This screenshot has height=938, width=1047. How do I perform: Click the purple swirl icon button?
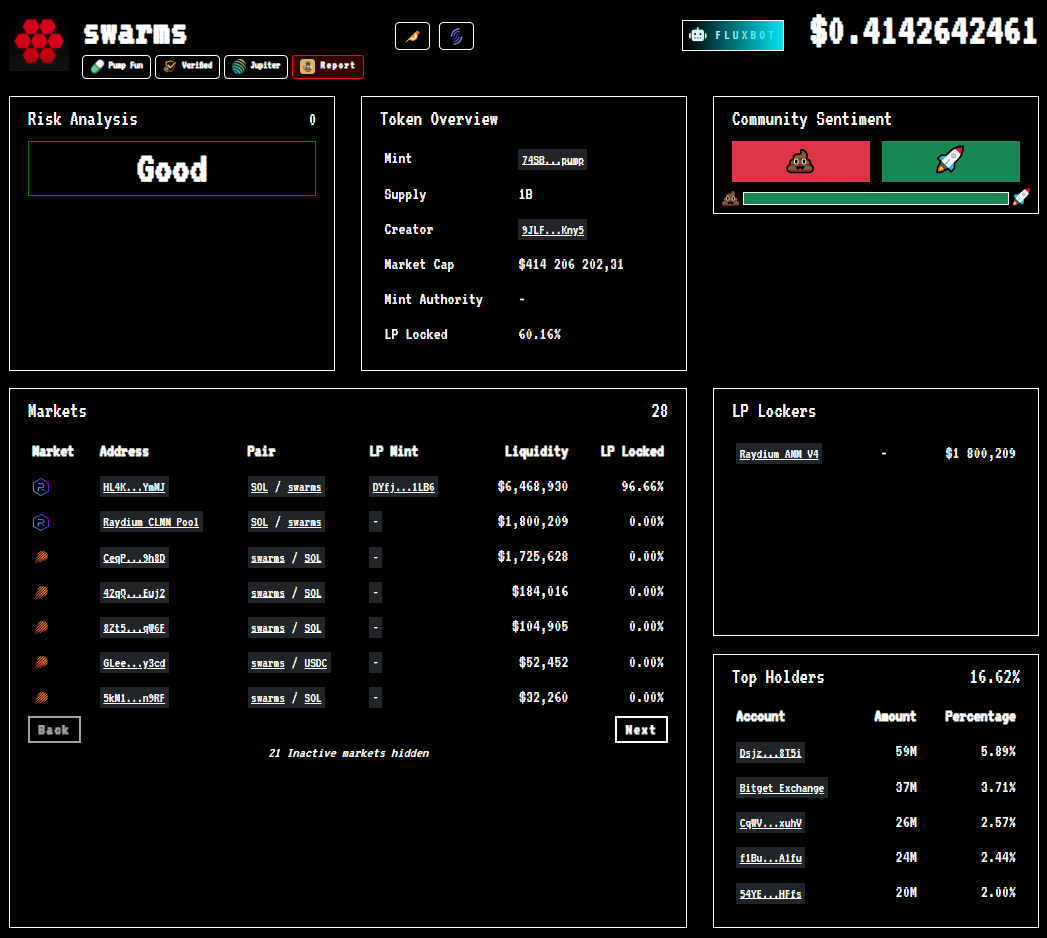456,36
